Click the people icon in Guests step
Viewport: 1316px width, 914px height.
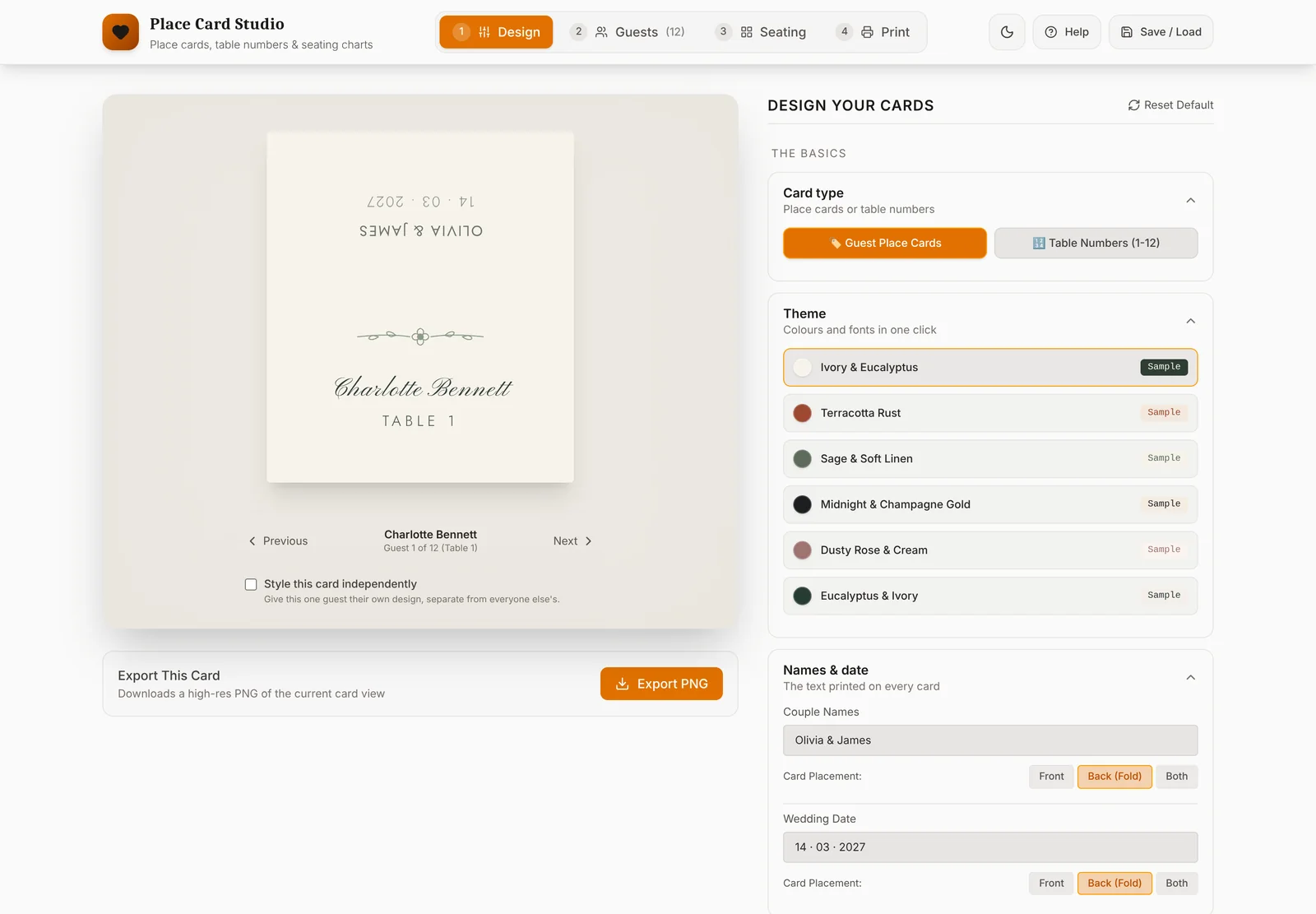tap(601, 32)
